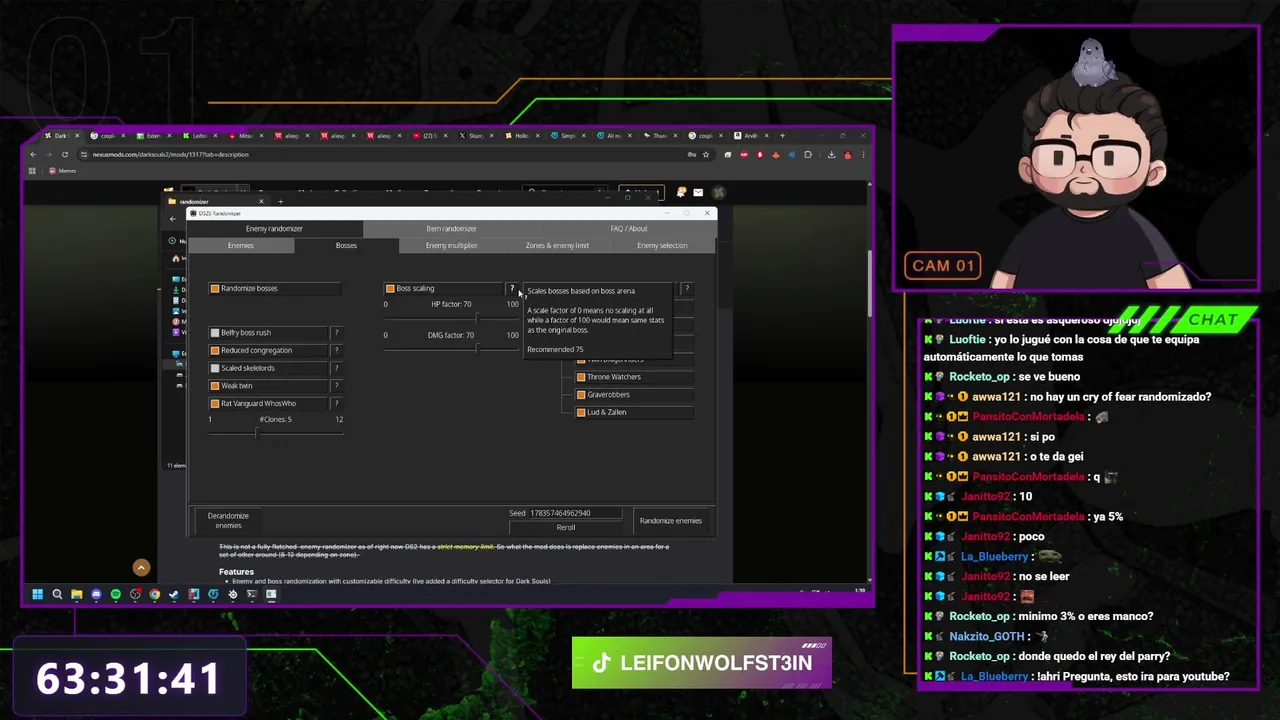Toggle the Weak twin checkbox
Viewport: 1280px width, 720px height.
coord(215,386)
